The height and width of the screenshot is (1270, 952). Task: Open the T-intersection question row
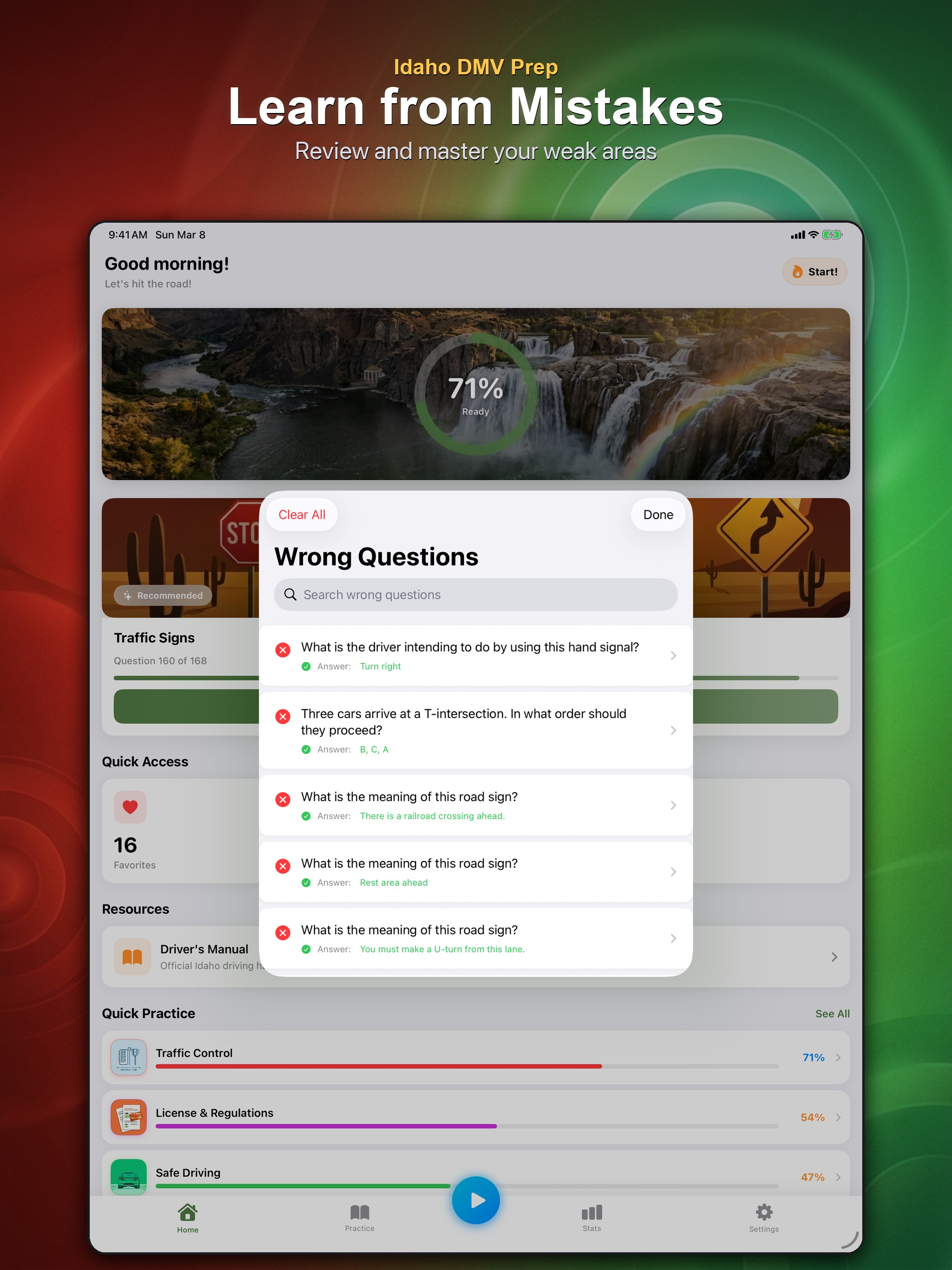coord(476,730)
